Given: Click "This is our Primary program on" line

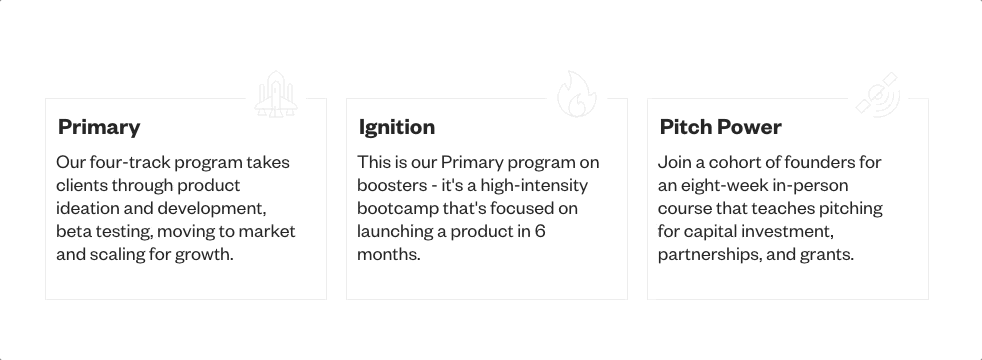Looking at the screenshot, I should coord(478,162).
